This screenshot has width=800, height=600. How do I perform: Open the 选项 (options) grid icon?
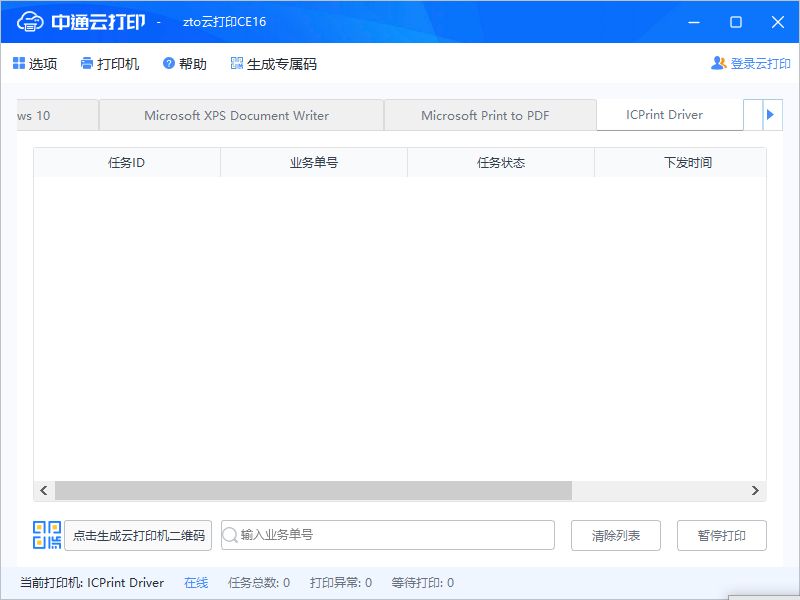click(20, 63)
